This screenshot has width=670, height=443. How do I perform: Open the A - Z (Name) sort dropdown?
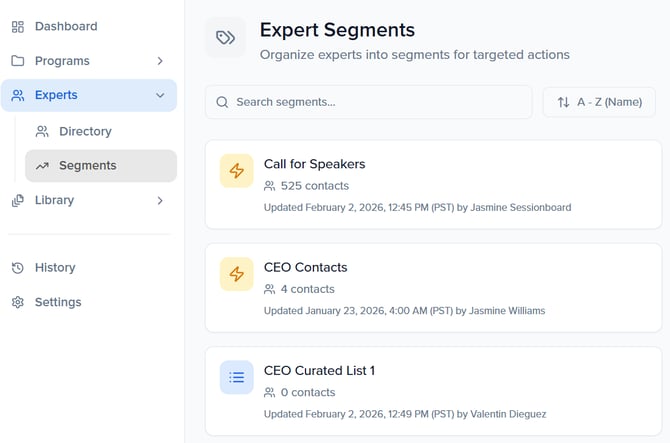(x=599, y=102)
